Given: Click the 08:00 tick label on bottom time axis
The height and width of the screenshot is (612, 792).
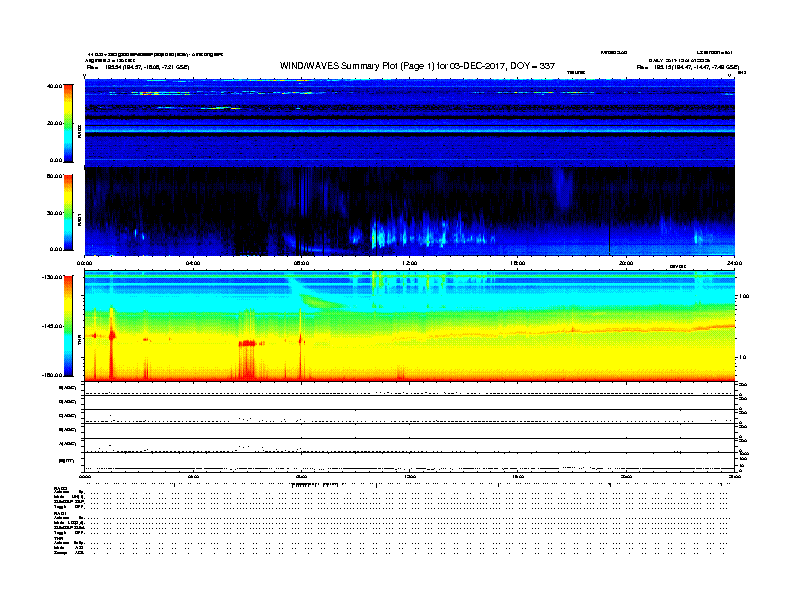Looking at the screenshot, I should (302, 476).
